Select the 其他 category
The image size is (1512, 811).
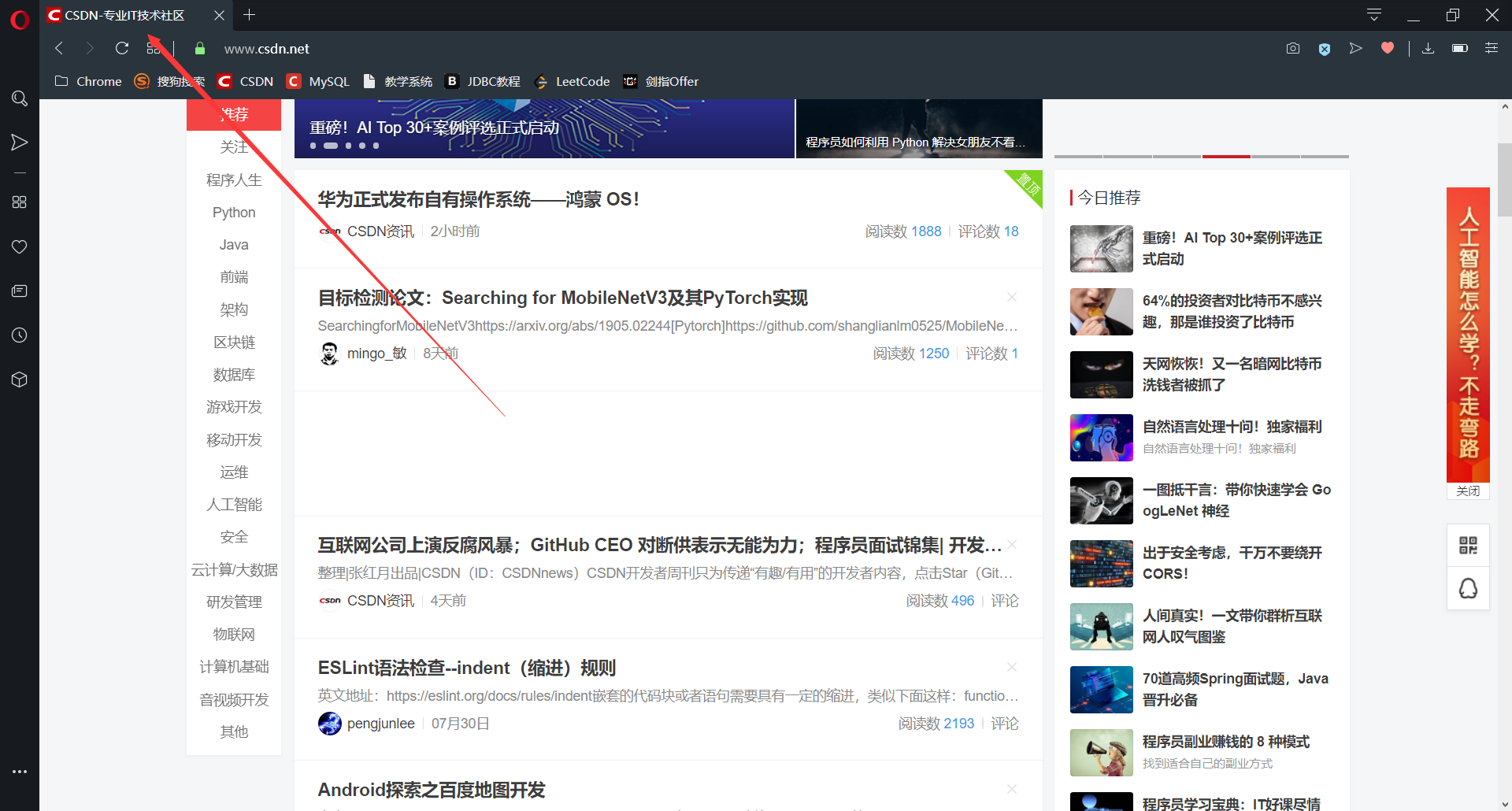tap(234, 731)
